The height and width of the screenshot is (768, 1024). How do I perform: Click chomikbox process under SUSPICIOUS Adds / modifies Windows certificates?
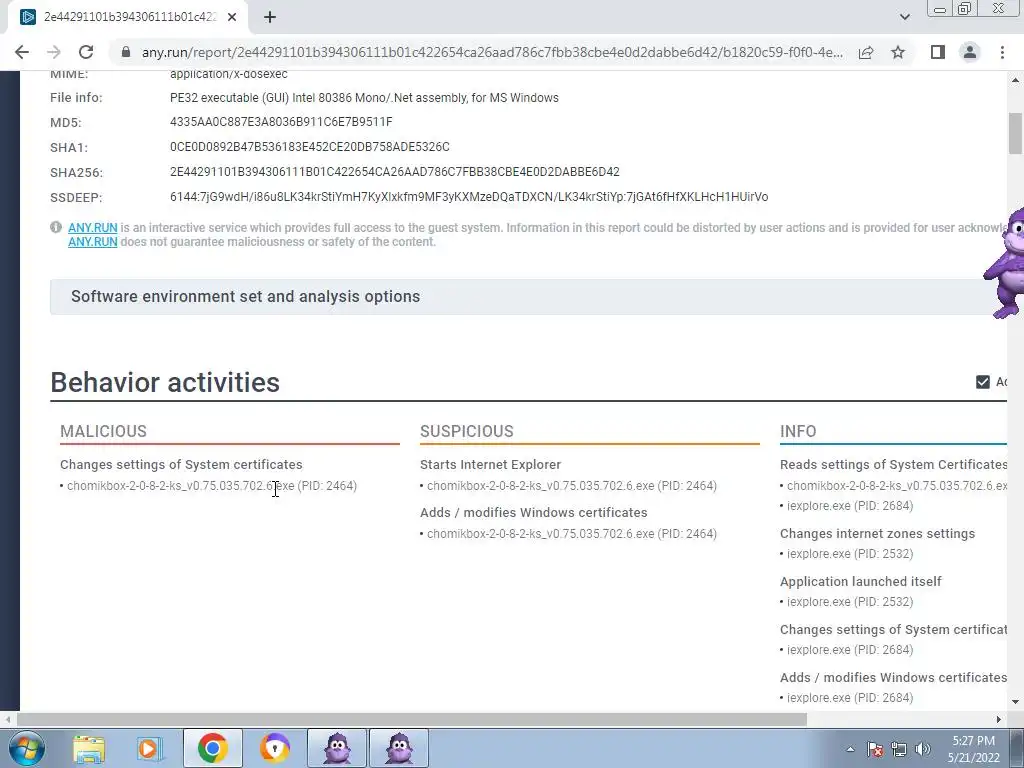(571, 534)
